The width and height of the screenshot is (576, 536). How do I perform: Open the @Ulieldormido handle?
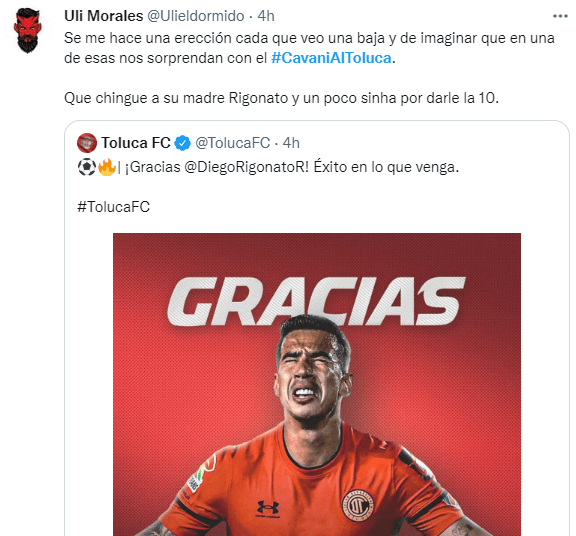(x=195, y=16)
